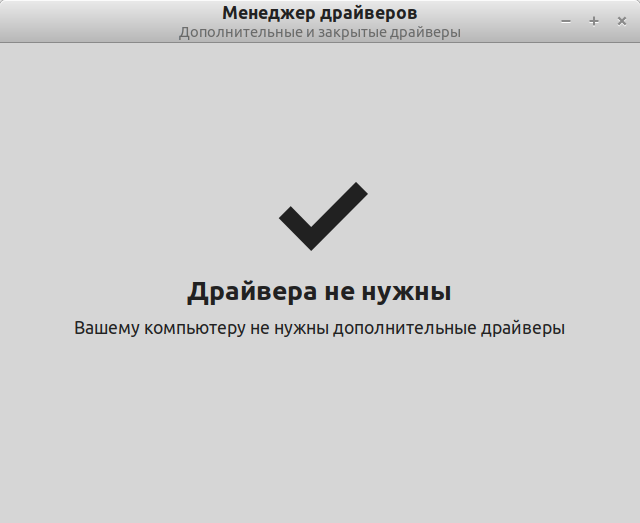Maximize the window with plus button
This screenshot has width=640, height=523.
(594, 21)
